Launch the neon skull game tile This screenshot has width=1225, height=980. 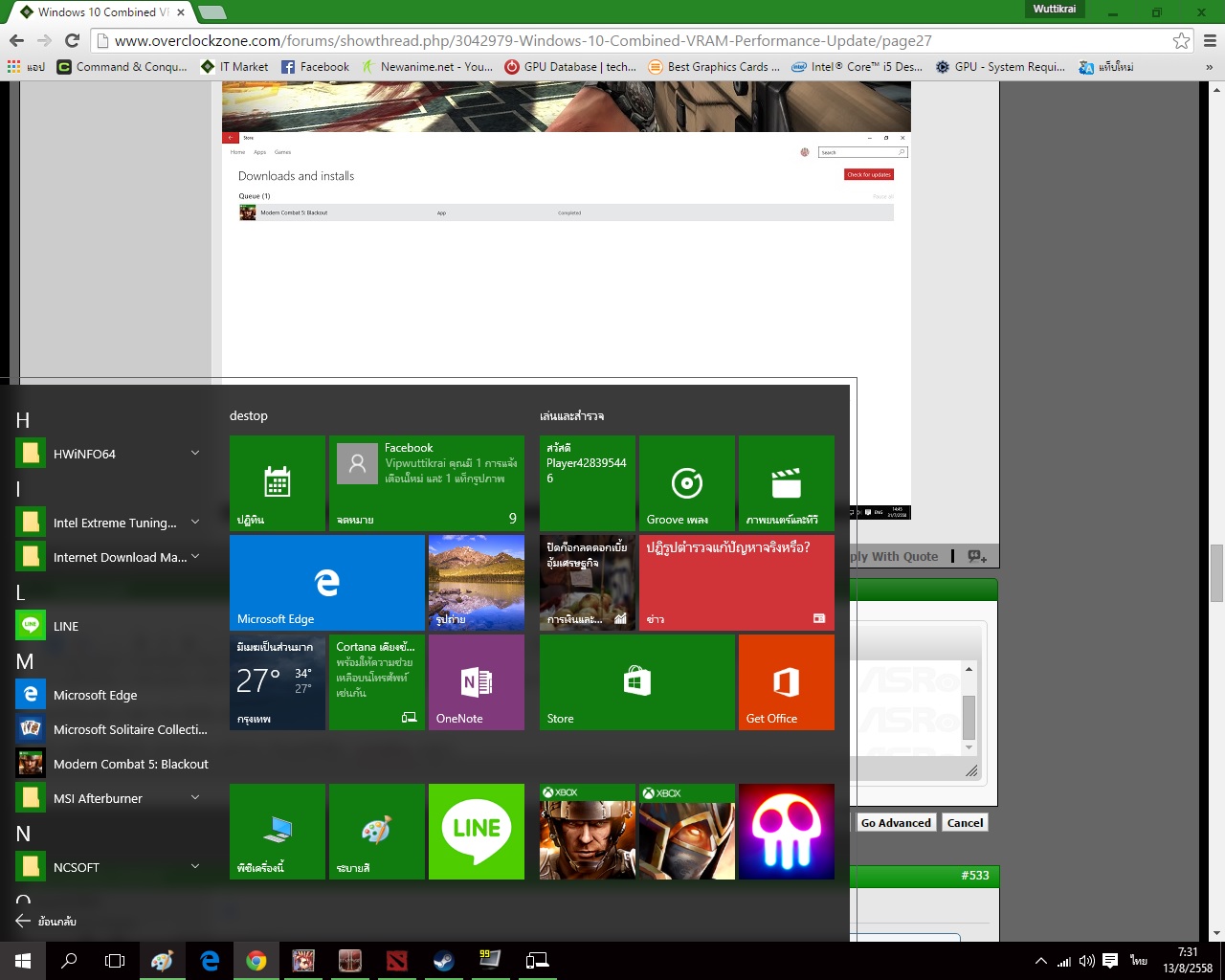click(x=787, y=832)
